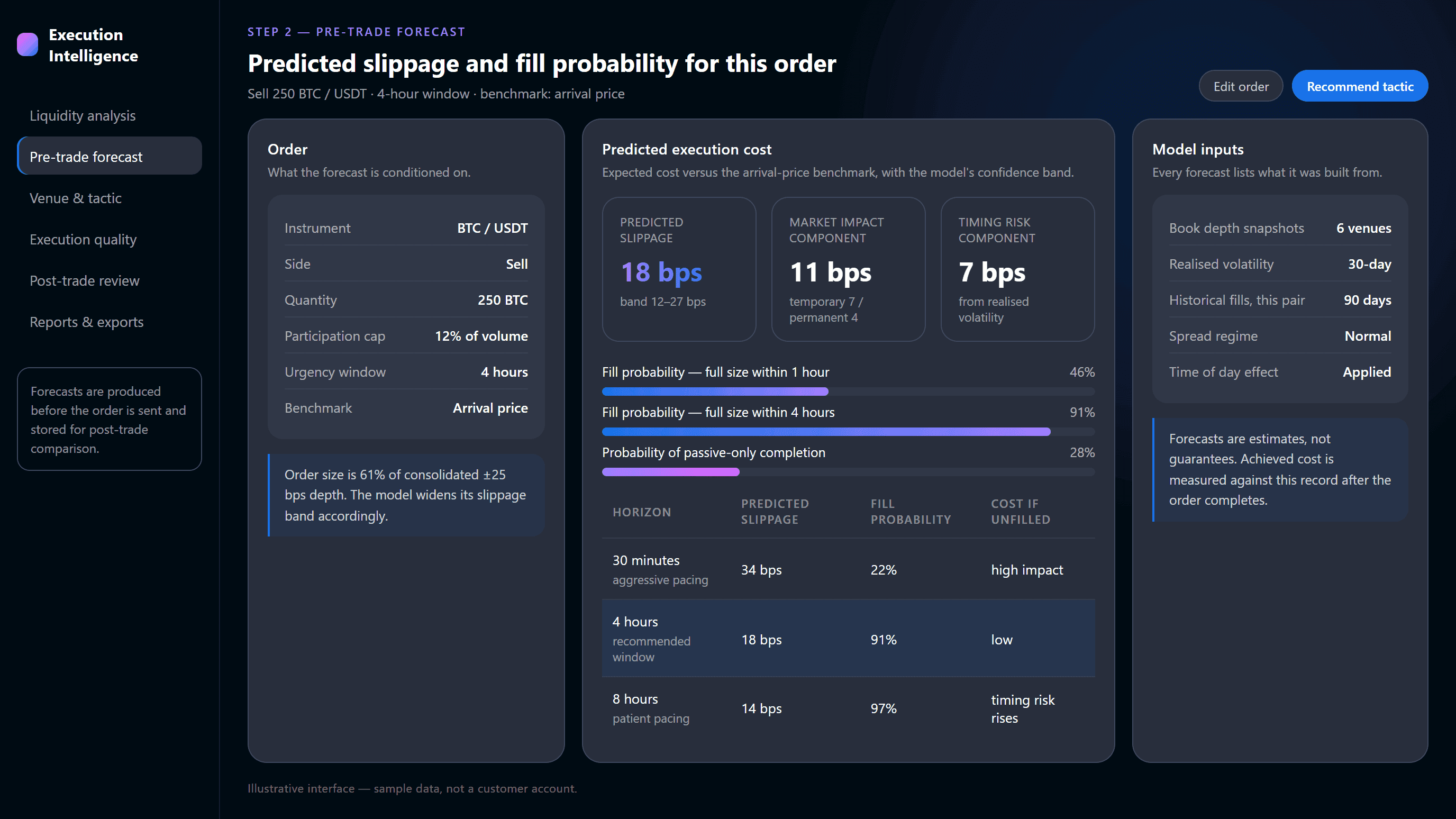Viewport: 1456px width, 819px height.
Task: Click the Fill Probability column header
Action: pos(911,512)
